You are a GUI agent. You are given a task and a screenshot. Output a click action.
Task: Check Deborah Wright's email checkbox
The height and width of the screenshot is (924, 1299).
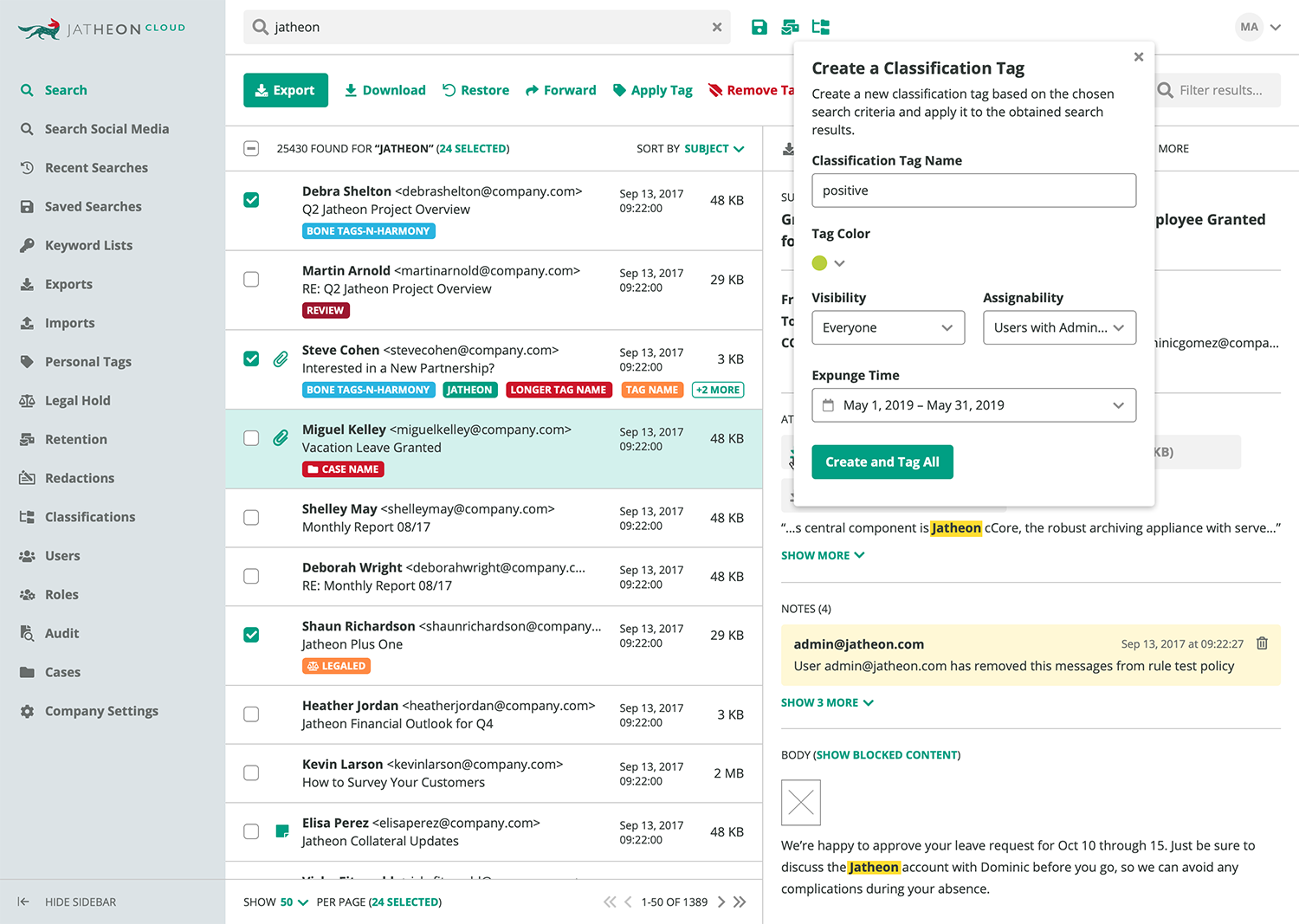pyautogui.click(x=251, y=576)
